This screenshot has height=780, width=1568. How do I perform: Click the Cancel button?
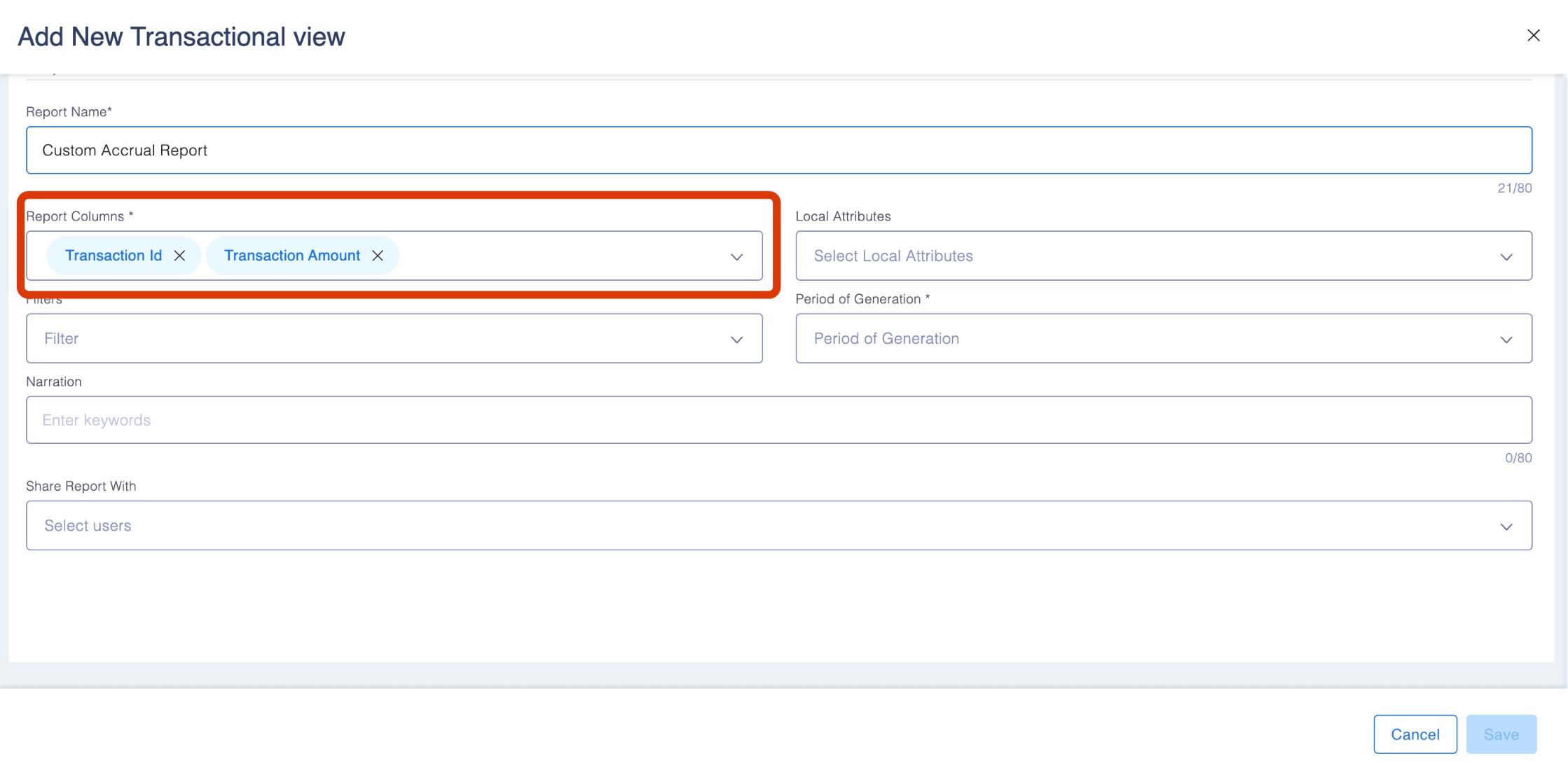[x=1415, y=734]
